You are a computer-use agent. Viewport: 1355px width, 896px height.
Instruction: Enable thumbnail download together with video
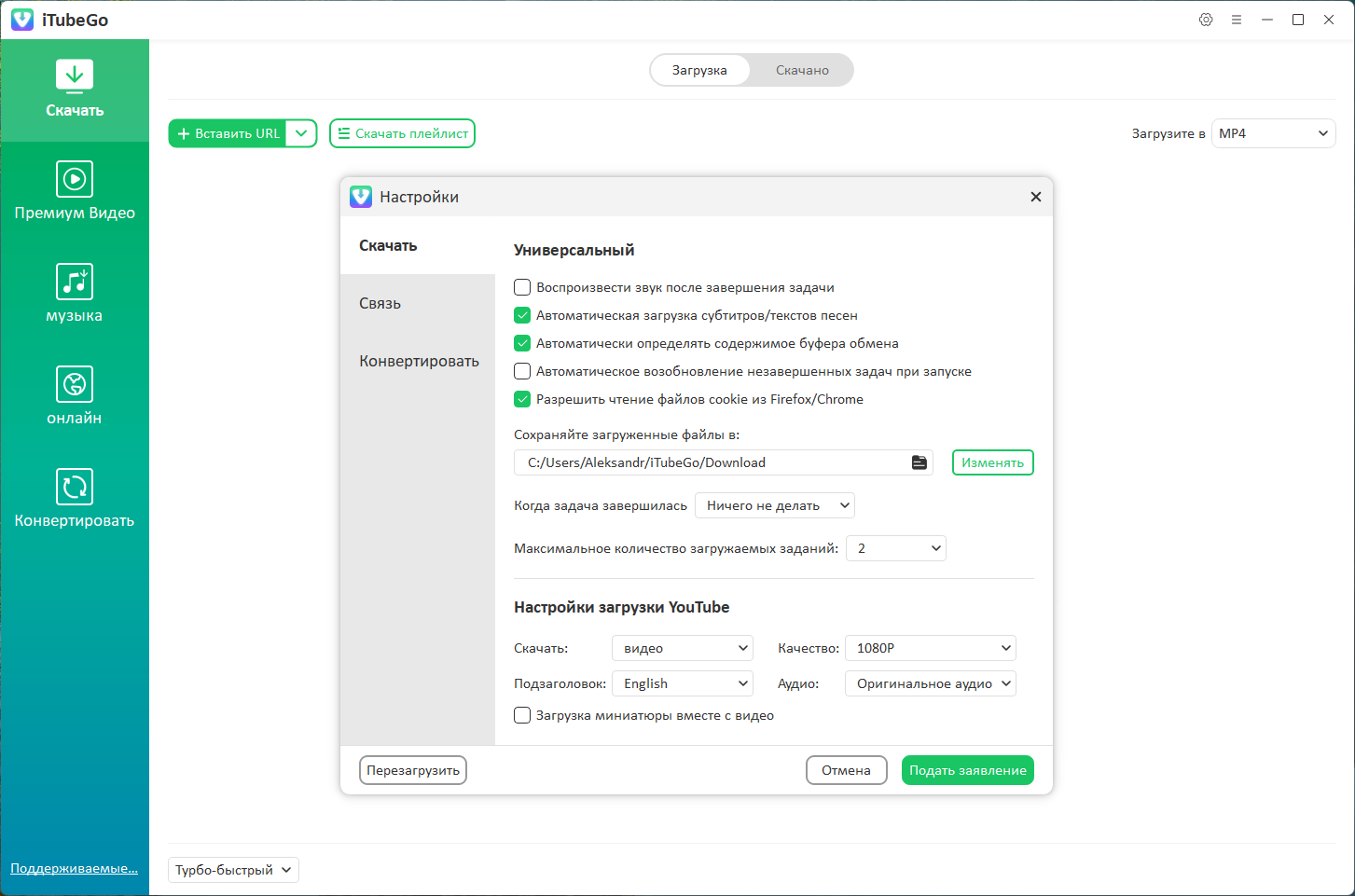click(522, 715)
